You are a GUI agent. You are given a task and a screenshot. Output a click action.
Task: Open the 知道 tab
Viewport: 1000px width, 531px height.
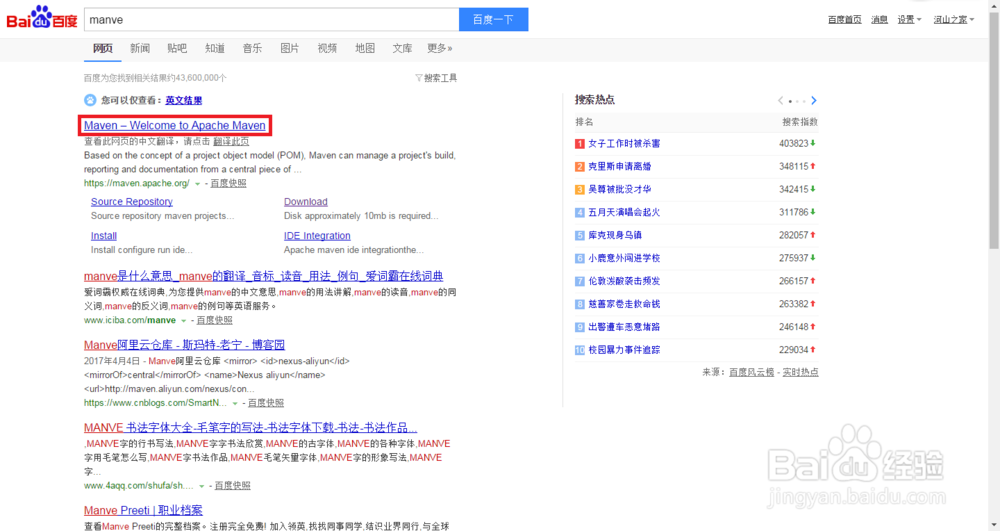pyautogui.click(x=215, y=48)
